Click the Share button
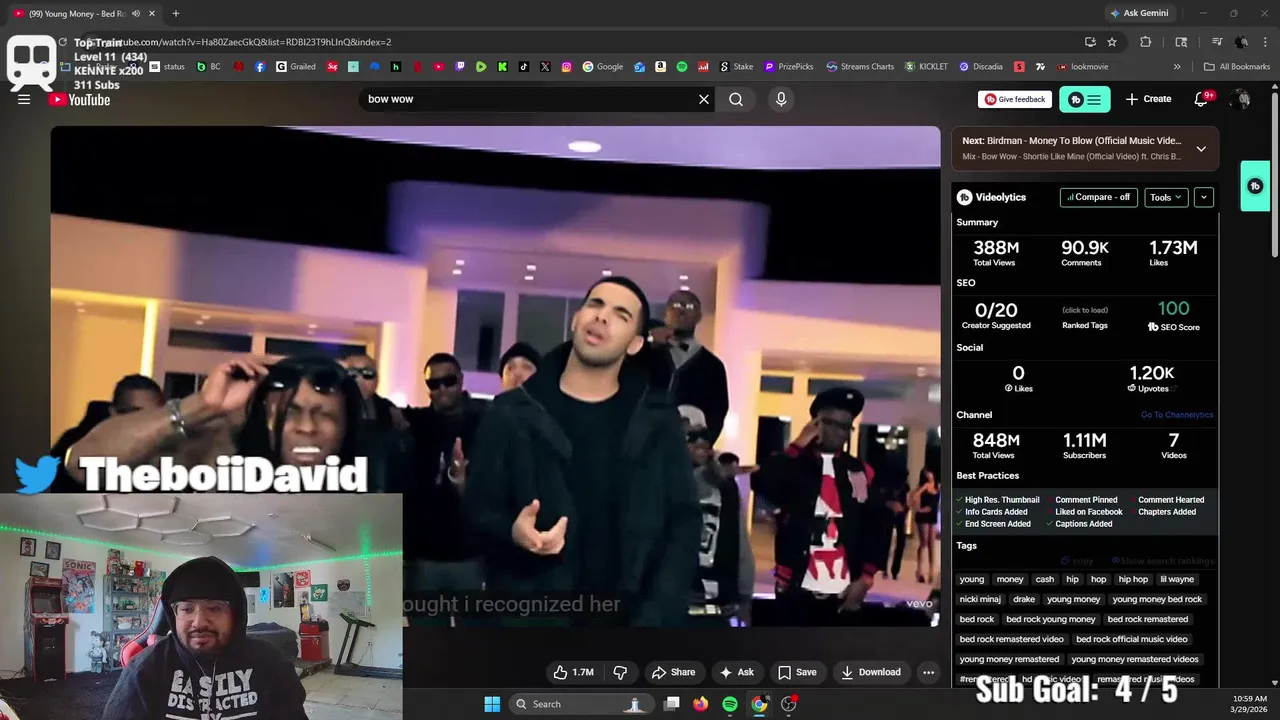 [x=673, y=672]
